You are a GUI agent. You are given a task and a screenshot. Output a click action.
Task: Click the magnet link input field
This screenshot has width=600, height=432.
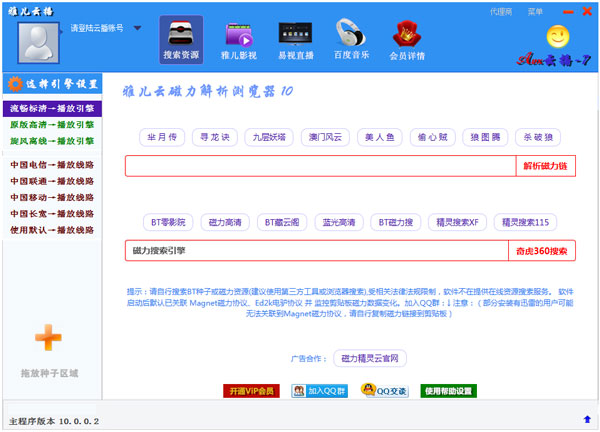point(321,166)
